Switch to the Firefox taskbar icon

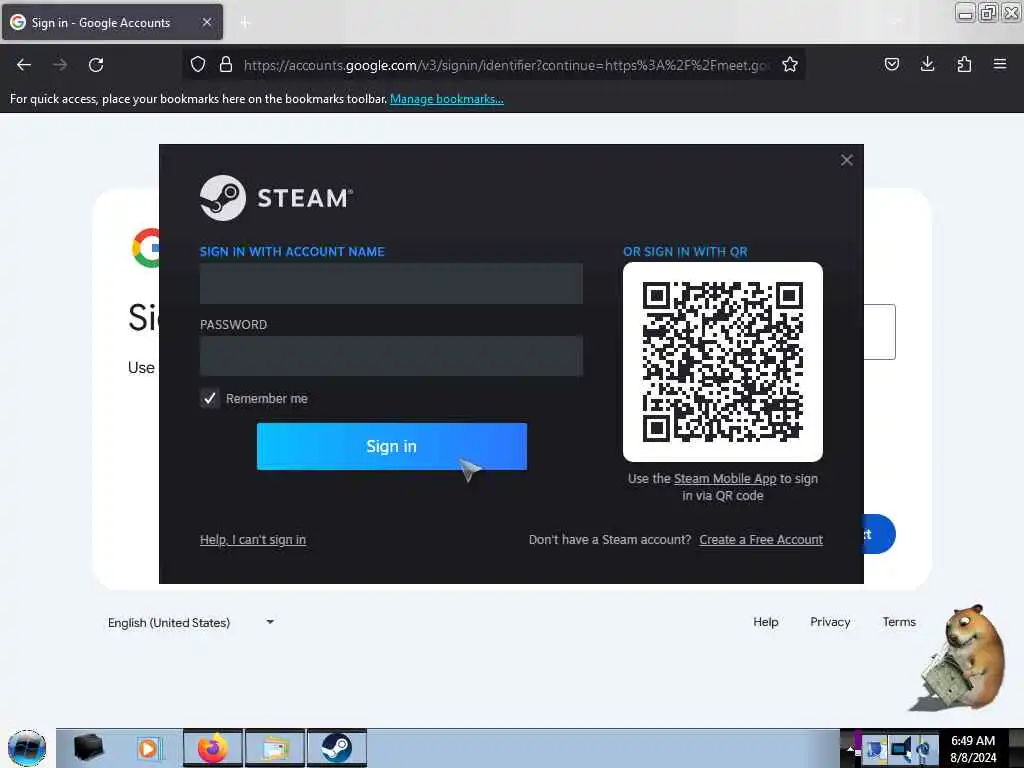pyautogui.click(x=213, y=748)
